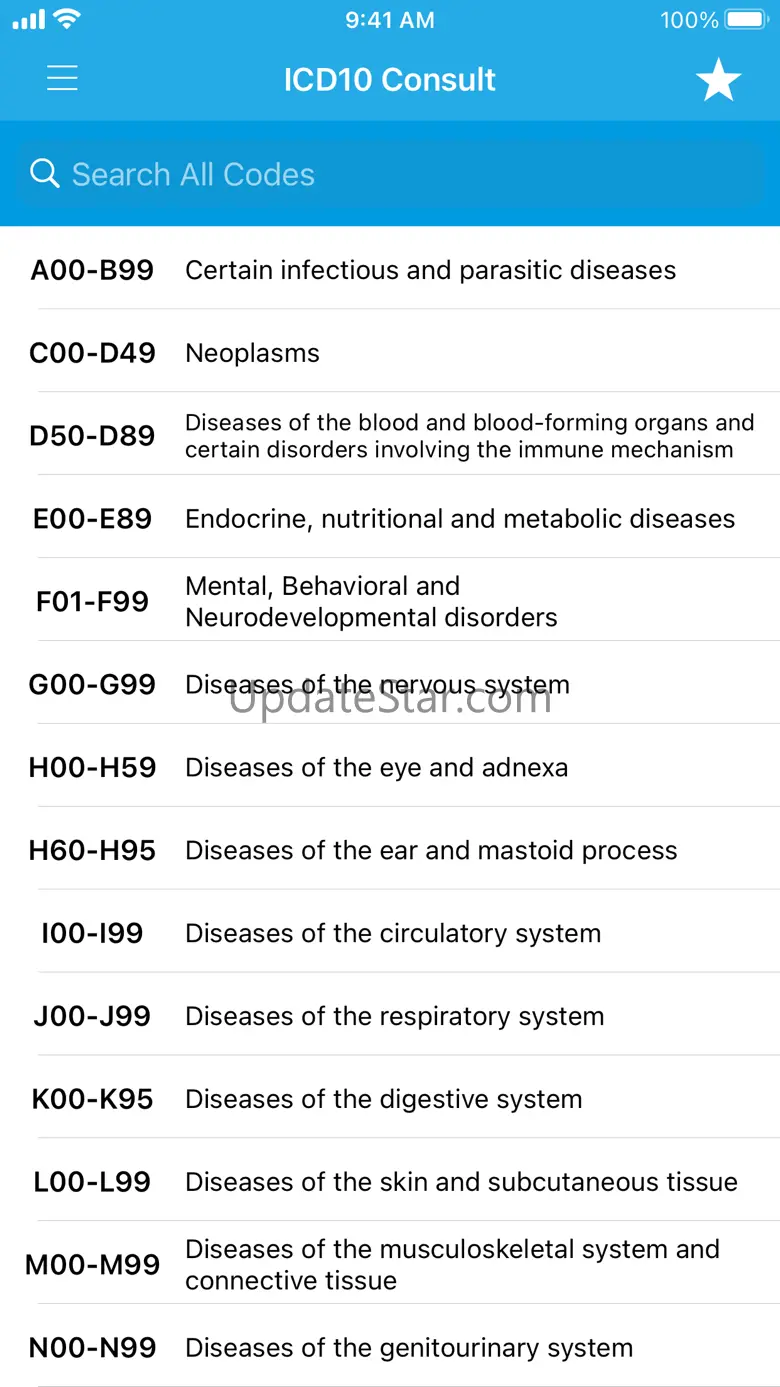Open F01-F99 Mental, Behavioral disorders
780x1387 pixels.
(390, 602)
